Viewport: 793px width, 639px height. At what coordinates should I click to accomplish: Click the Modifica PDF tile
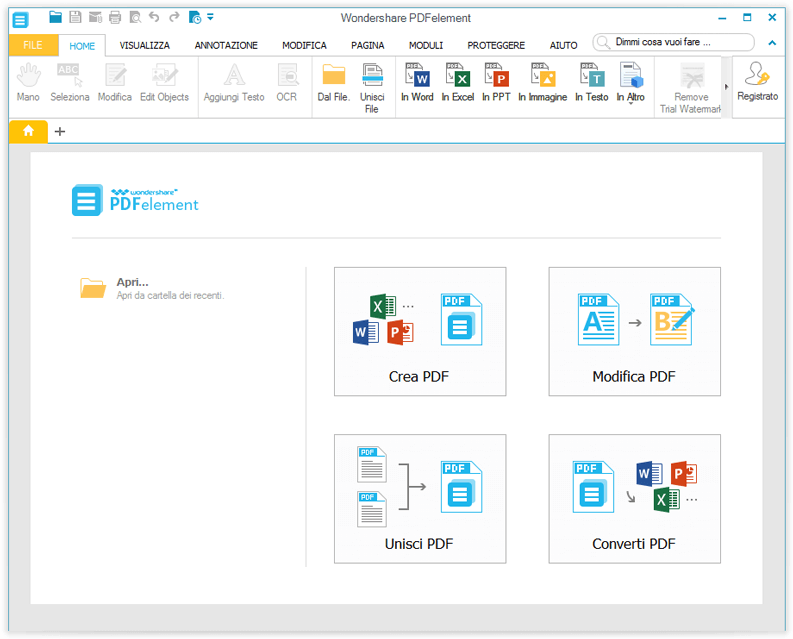[634, 331]
